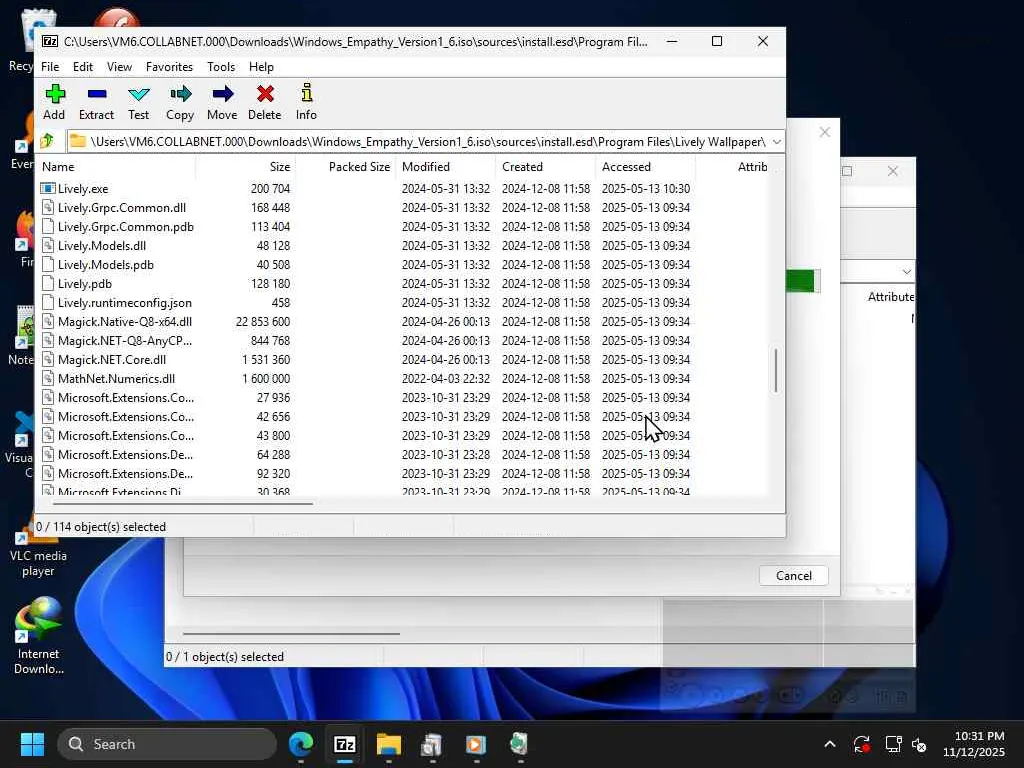Select the MathNet.Numerics.dll file

(x=116, y=379)
